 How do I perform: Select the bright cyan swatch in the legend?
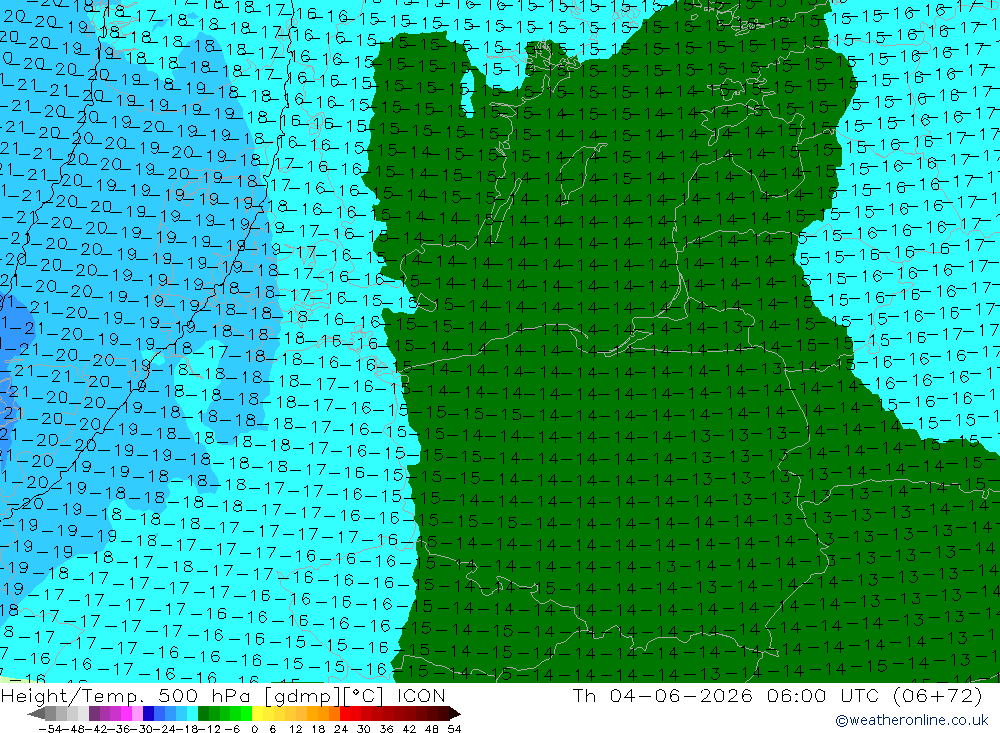(192, 714)
